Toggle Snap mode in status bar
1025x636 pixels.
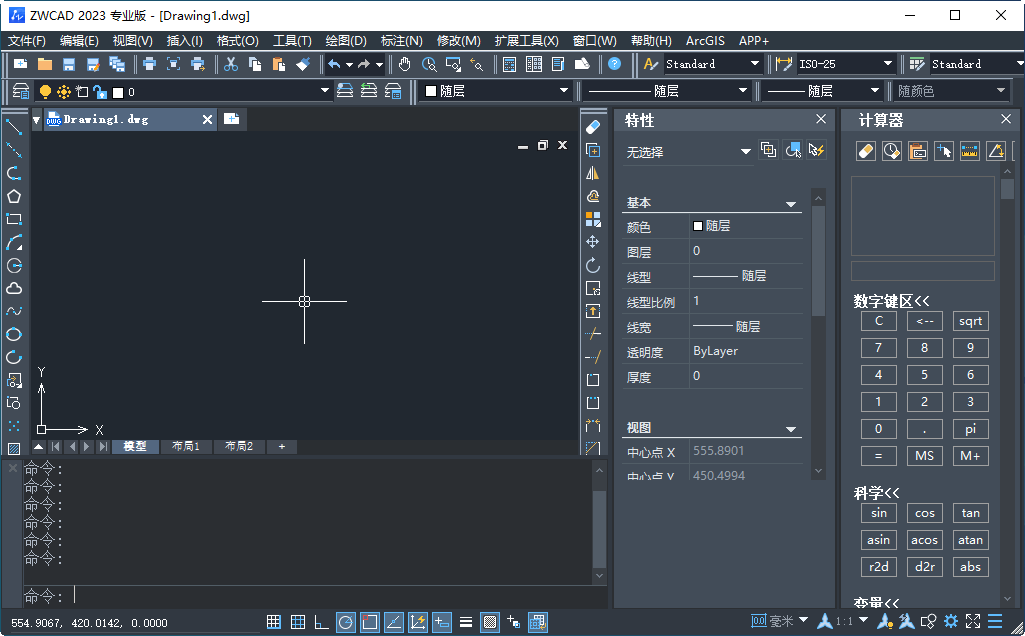coord(274,622)
